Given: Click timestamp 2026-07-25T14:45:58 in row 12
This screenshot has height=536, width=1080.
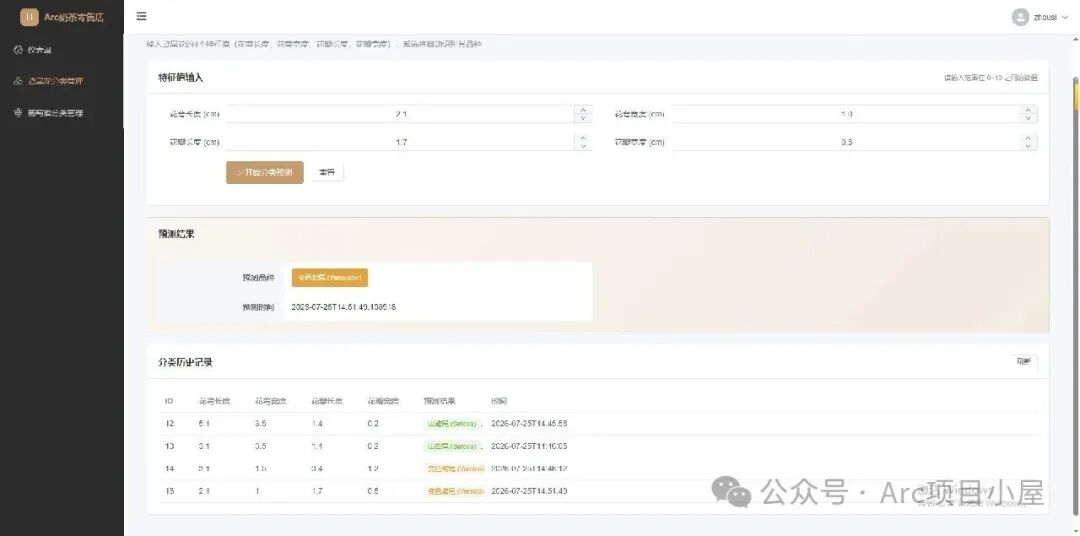Looking at the screenshot, I should pyautogui.click(x=529, y=424).
